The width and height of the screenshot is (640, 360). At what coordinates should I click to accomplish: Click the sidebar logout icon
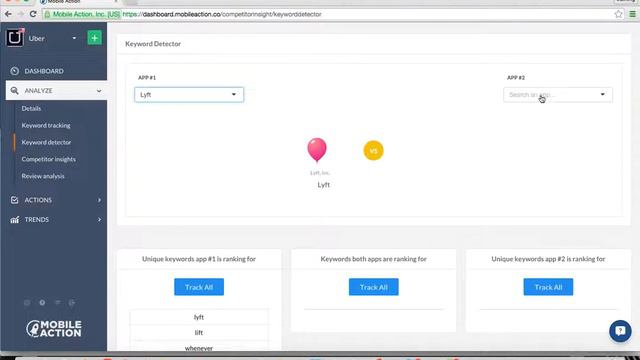72,302
